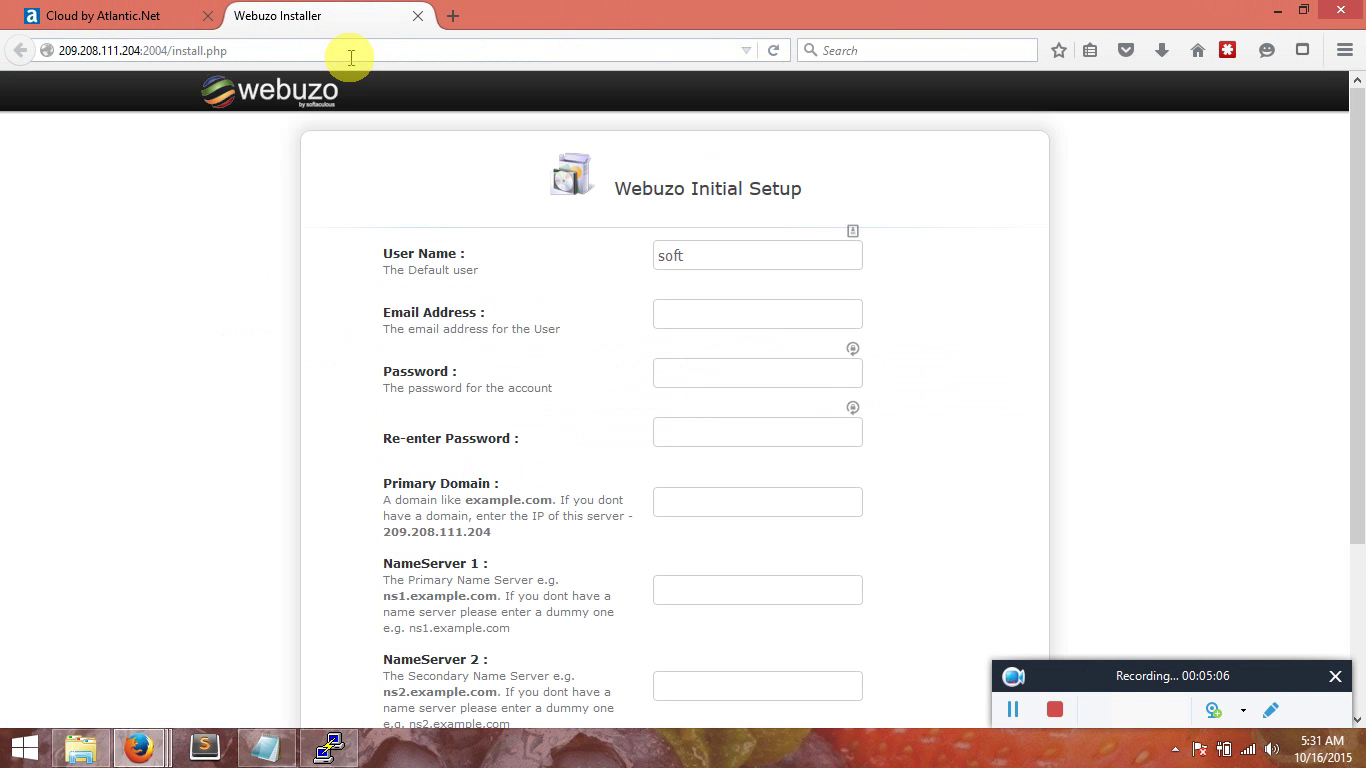Click the rectangle icon beside the menu button
The image size is (1366, 768).
(1302, 50)
